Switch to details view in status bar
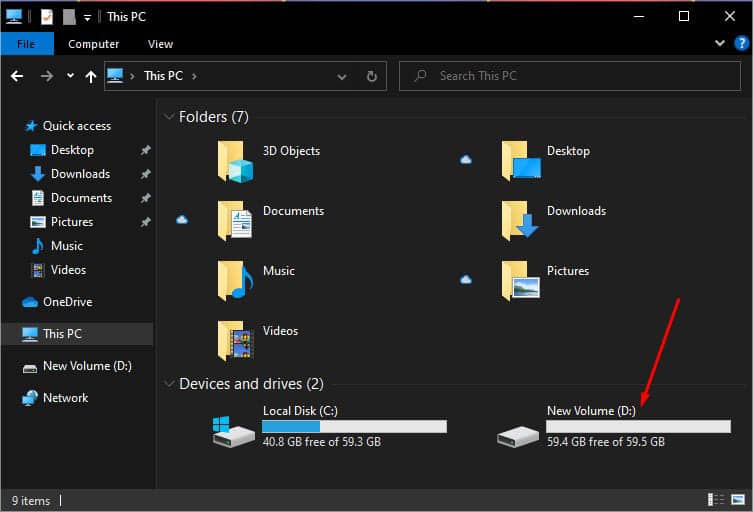This screenshot has height=512, width=753. [716, 500]
